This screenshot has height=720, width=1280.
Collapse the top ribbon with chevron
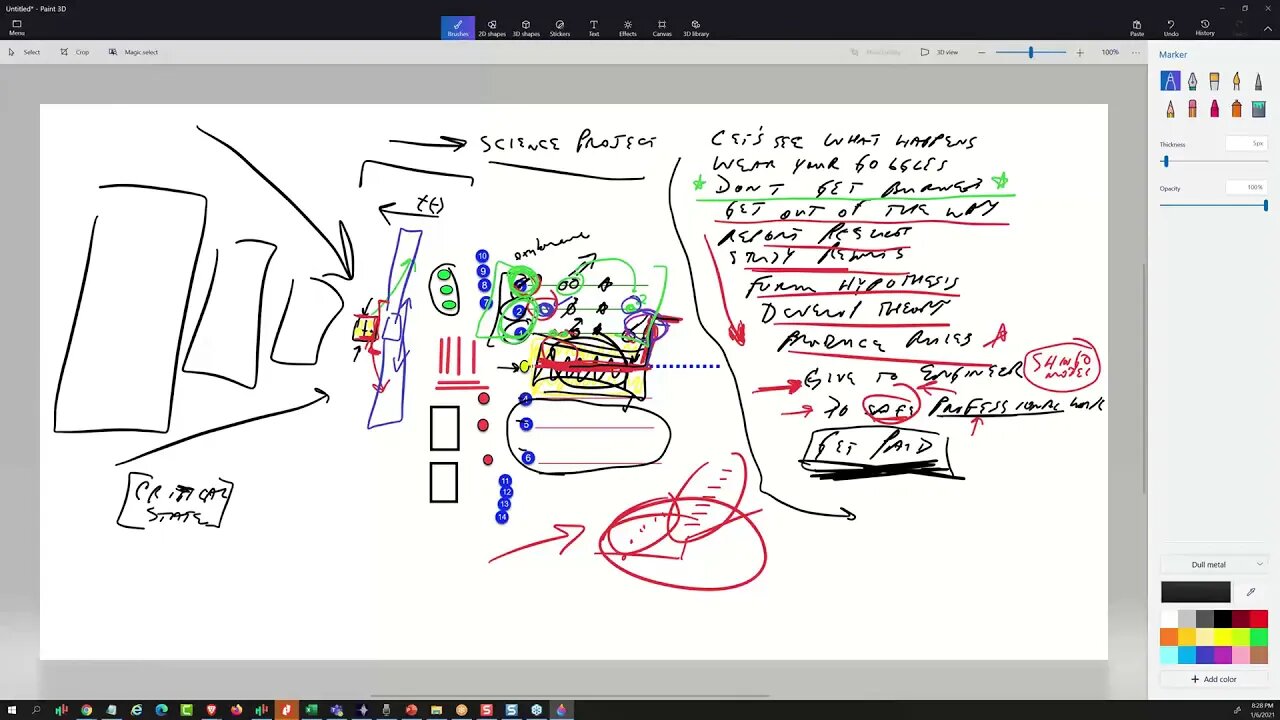1267,28
